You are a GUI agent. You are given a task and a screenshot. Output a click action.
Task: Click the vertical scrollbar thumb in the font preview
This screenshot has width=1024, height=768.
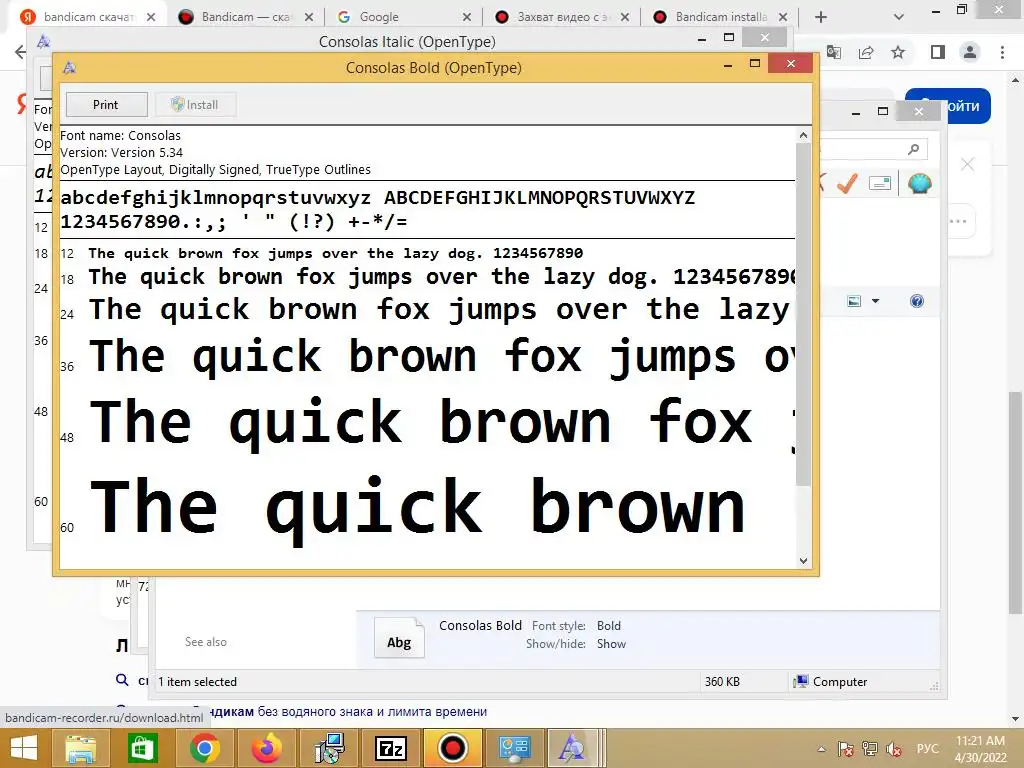tap(803, 313)
